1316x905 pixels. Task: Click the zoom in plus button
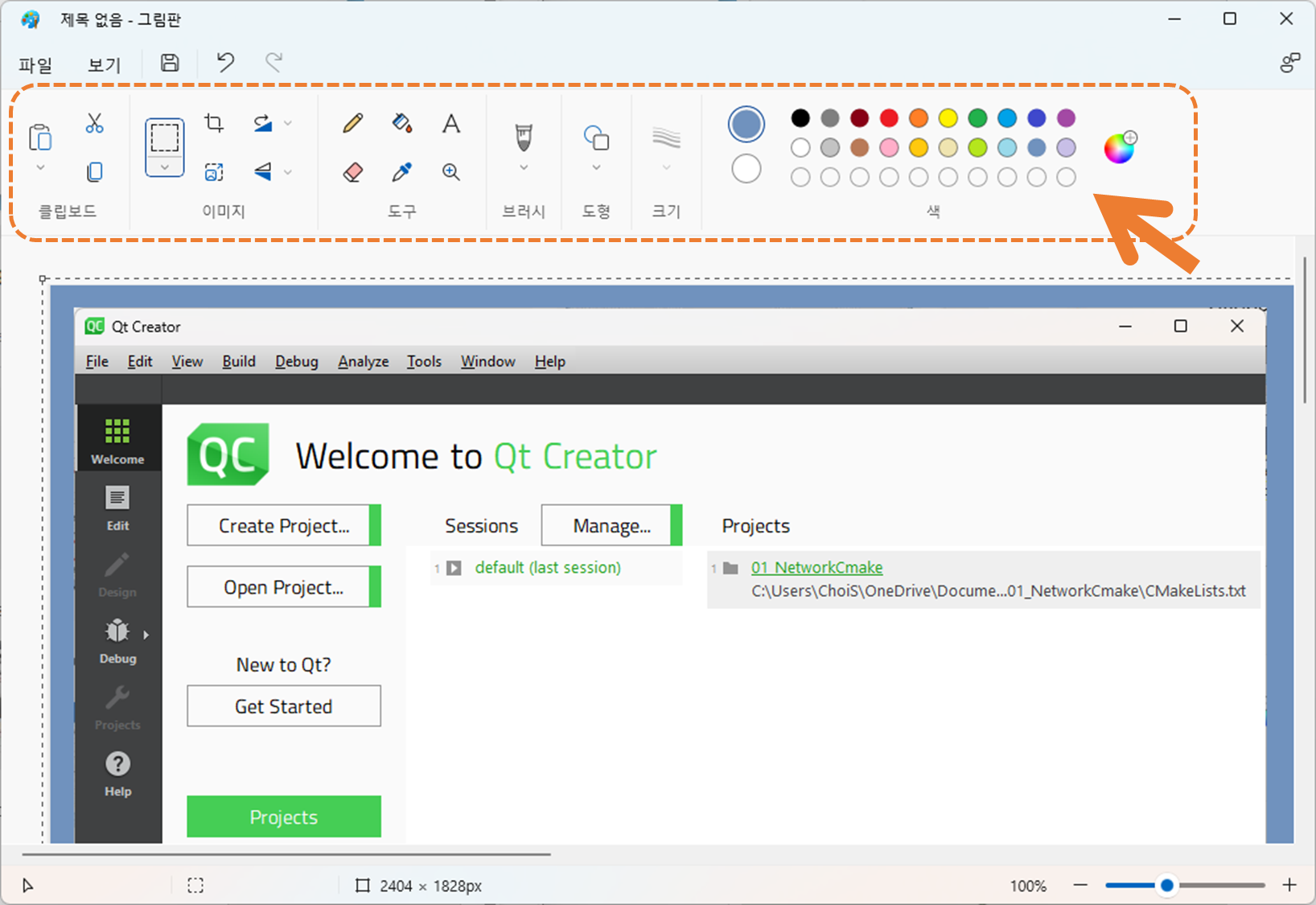[1289, 885]
